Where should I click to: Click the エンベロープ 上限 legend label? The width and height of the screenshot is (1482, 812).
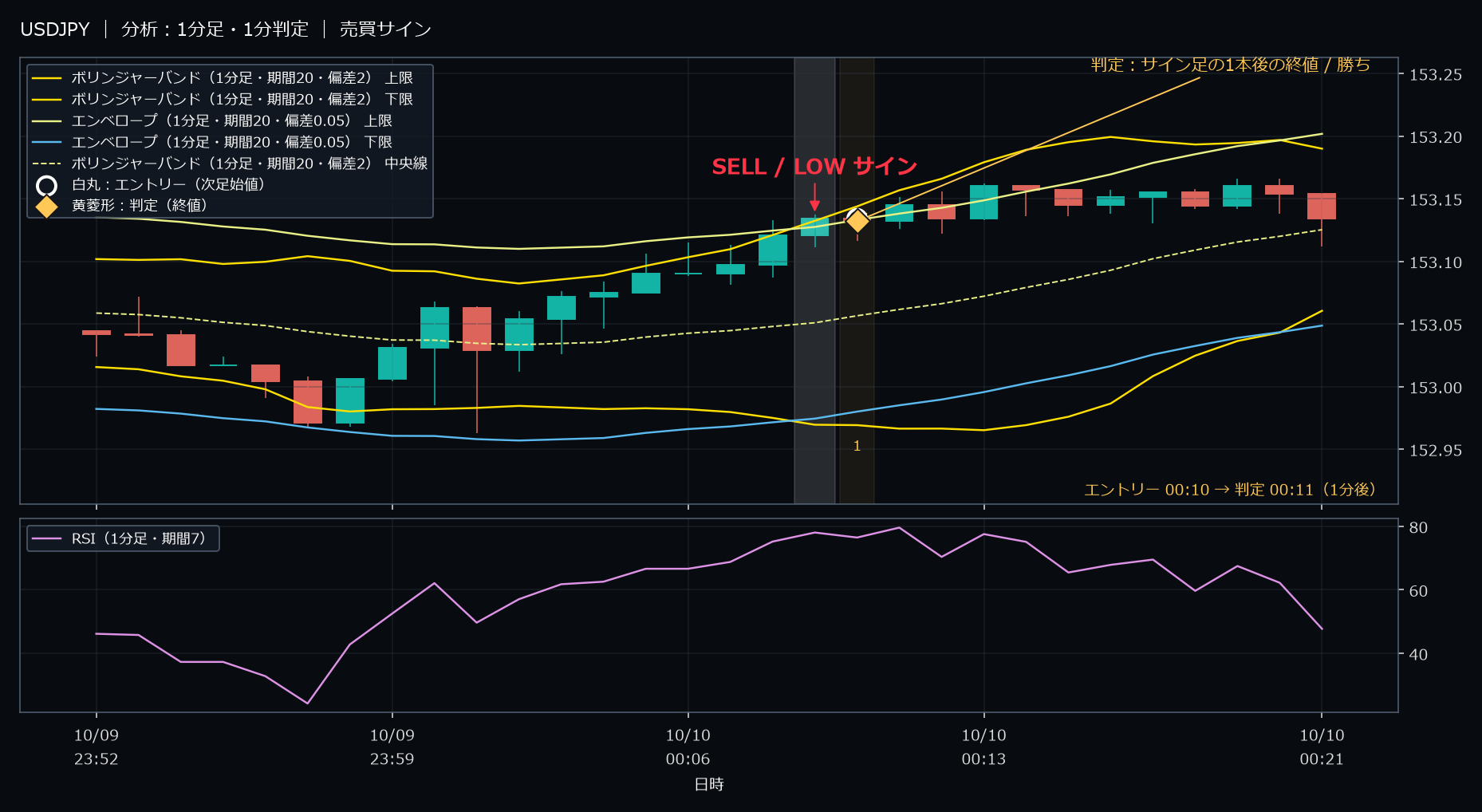[232, 120]
